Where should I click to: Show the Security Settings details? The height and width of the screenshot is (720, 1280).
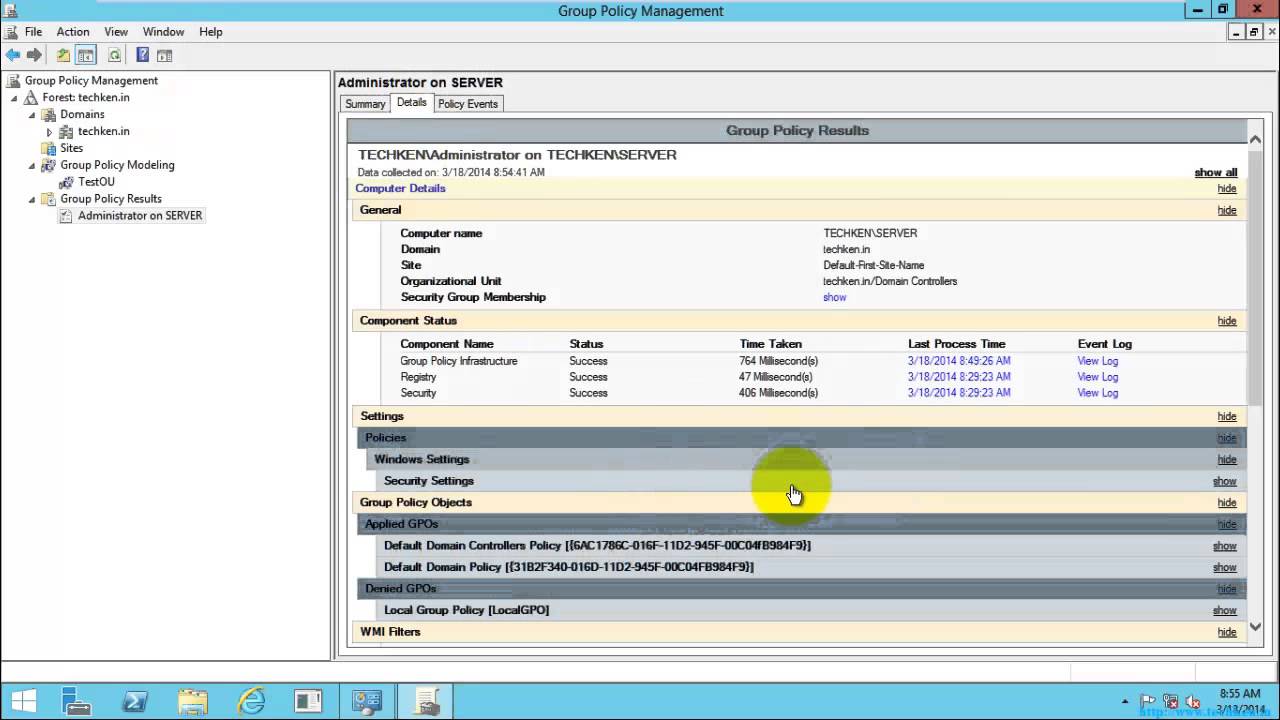(1225, 482)
